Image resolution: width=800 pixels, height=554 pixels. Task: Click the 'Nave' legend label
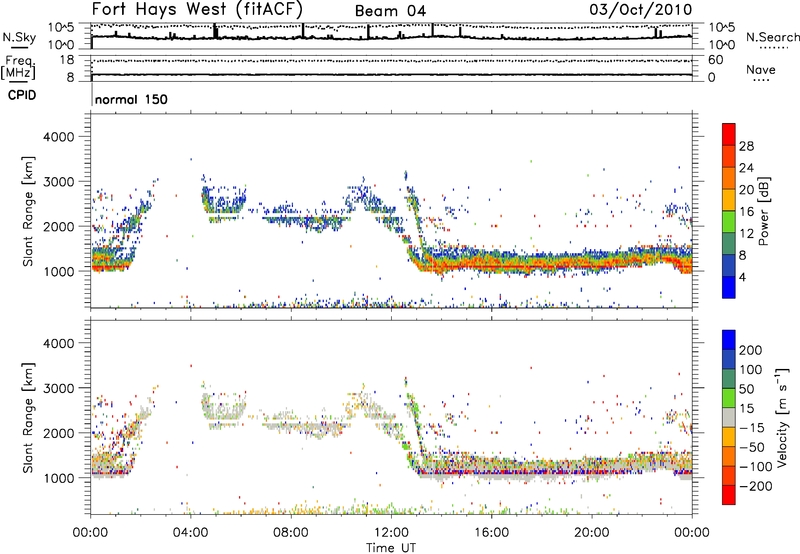(x=760, y=69)
